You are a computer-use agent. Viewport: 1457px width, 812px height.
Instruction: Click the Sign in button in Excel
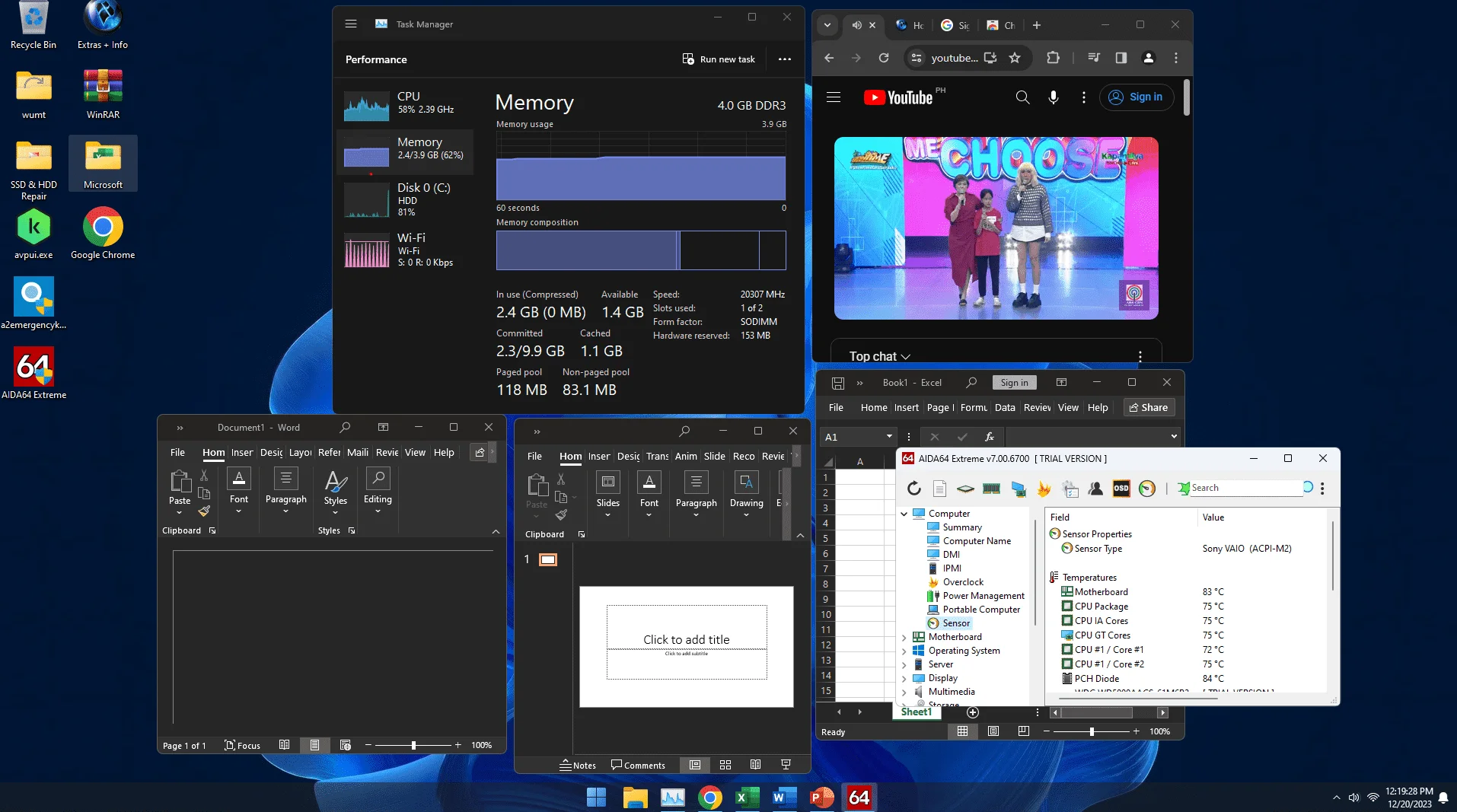1014,383
